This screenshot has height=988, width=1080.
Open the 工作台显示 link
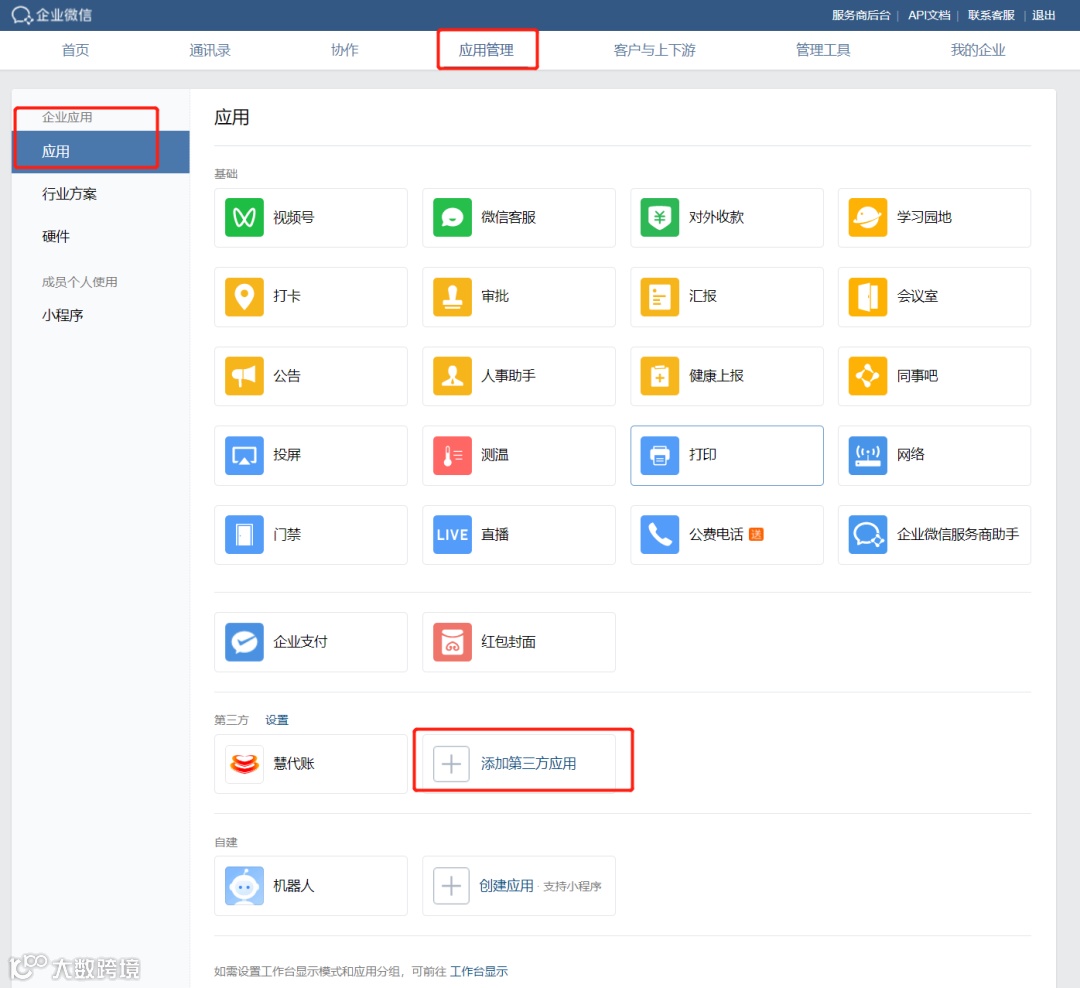[x=479, y=971]
